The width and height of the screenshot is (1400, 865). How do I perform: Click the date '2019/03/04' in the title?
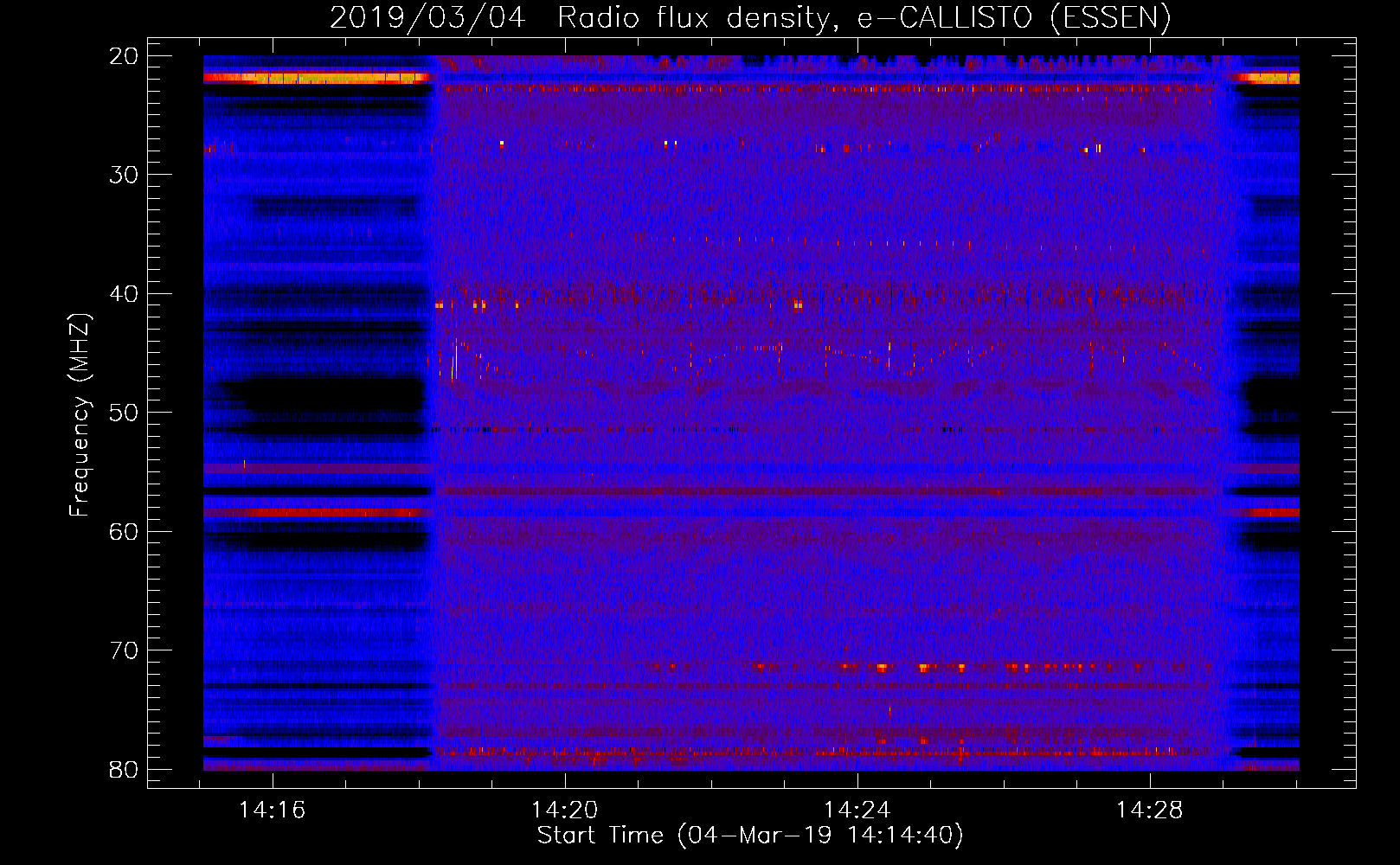pyautogui.click(x=427, y=18)
